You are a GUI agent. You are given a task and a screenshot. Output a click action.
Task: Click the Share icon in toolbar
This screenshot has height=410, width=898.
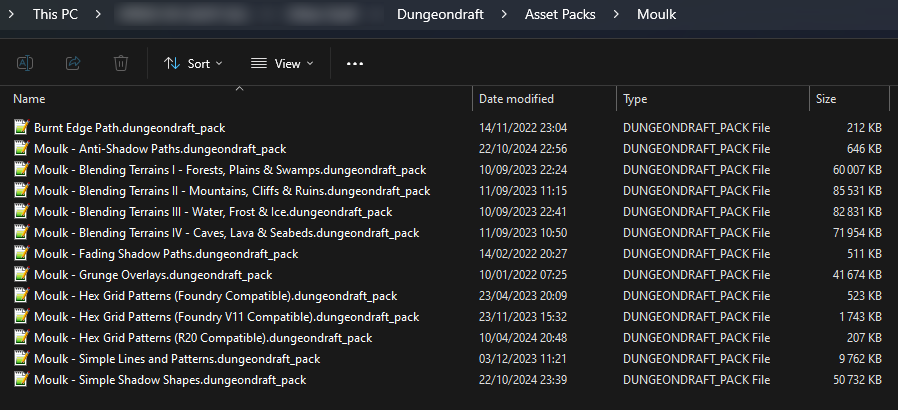click(x=73, y=63)
